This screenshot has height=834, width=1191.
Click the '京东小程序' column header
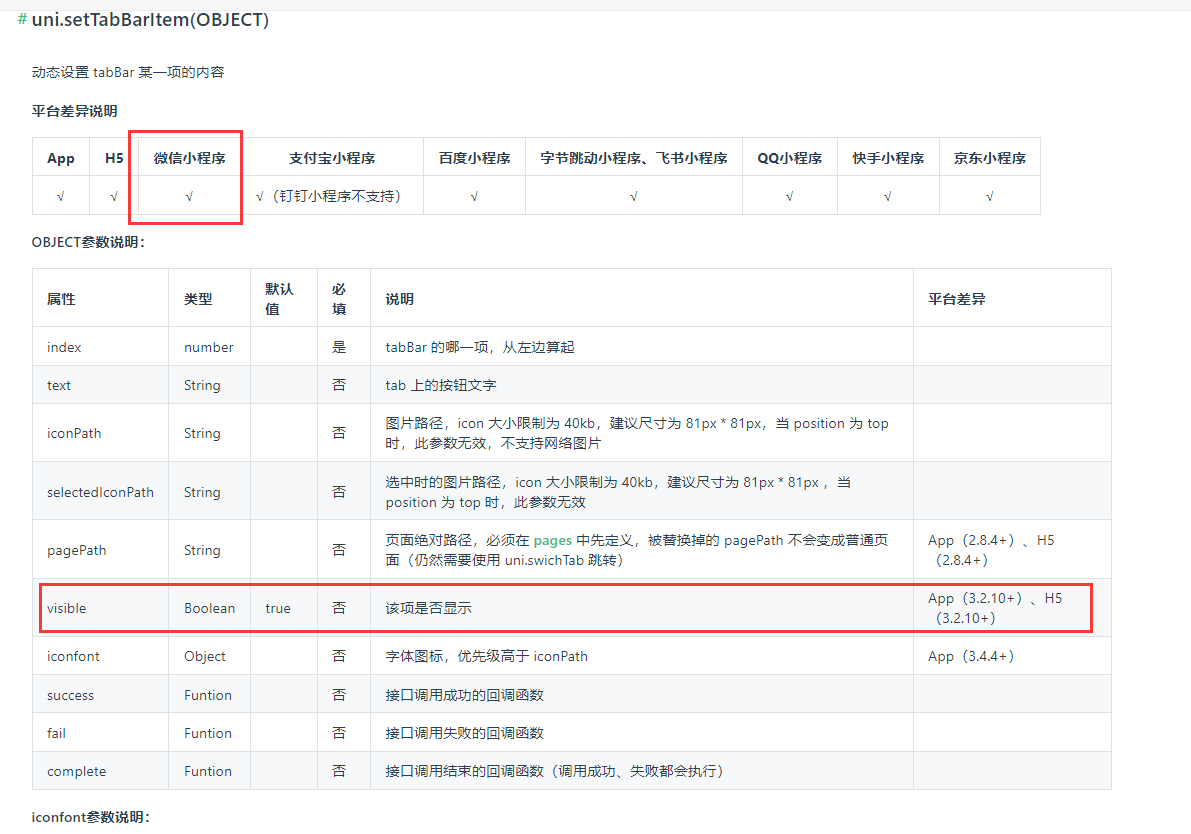click(990, 158)
